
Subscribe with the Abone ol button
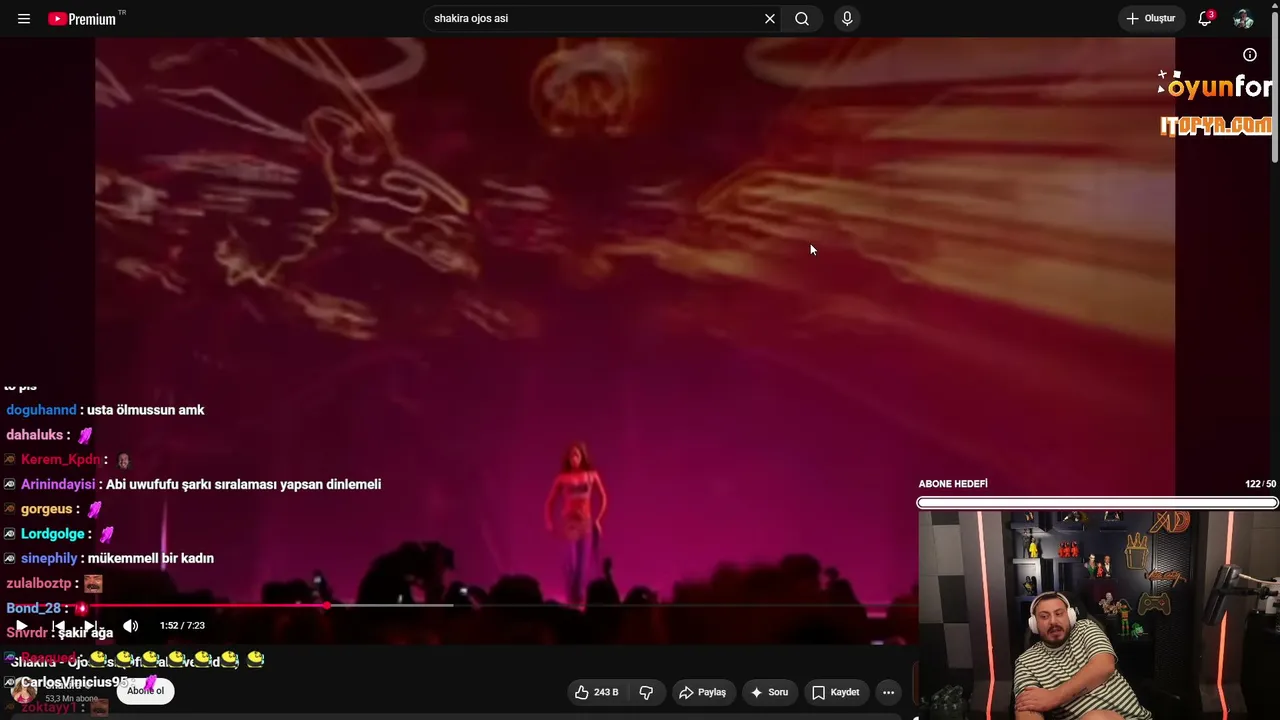click(145, 691)
